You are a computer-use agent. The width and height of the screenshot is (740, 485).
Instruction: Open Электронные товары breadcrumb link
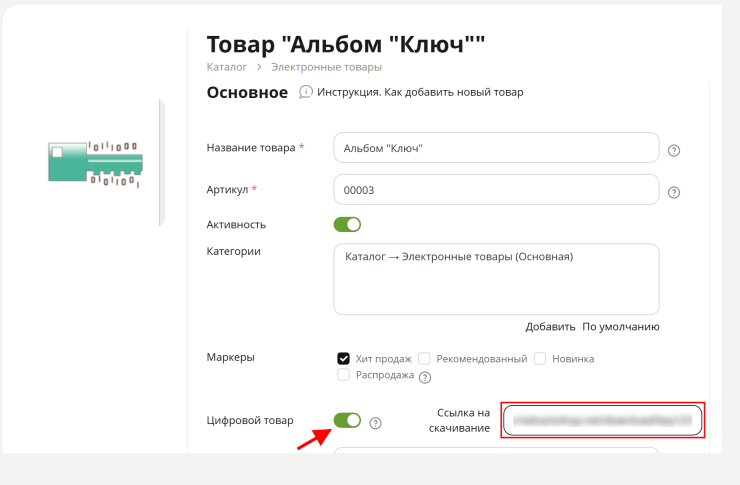pos(327,67)
